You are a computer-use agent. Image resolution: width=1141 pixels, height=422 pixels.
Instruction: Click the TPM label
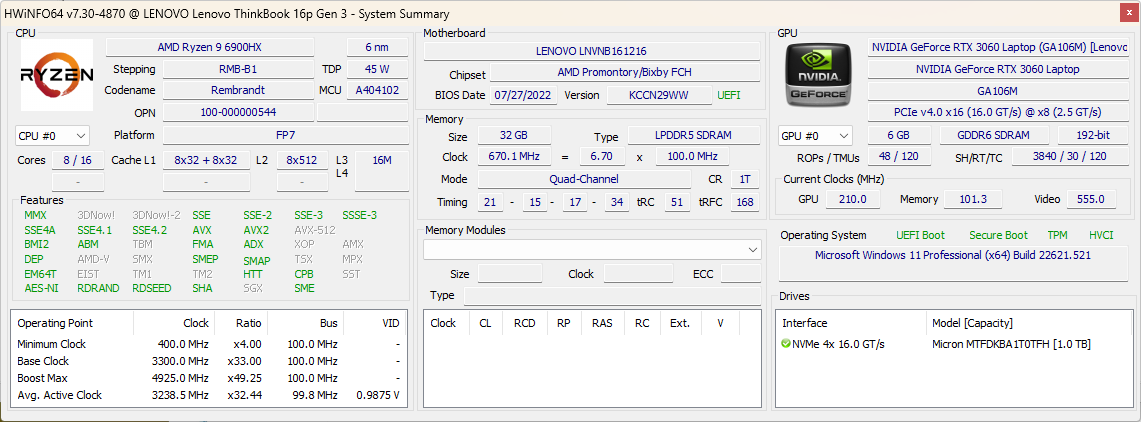1057,235
